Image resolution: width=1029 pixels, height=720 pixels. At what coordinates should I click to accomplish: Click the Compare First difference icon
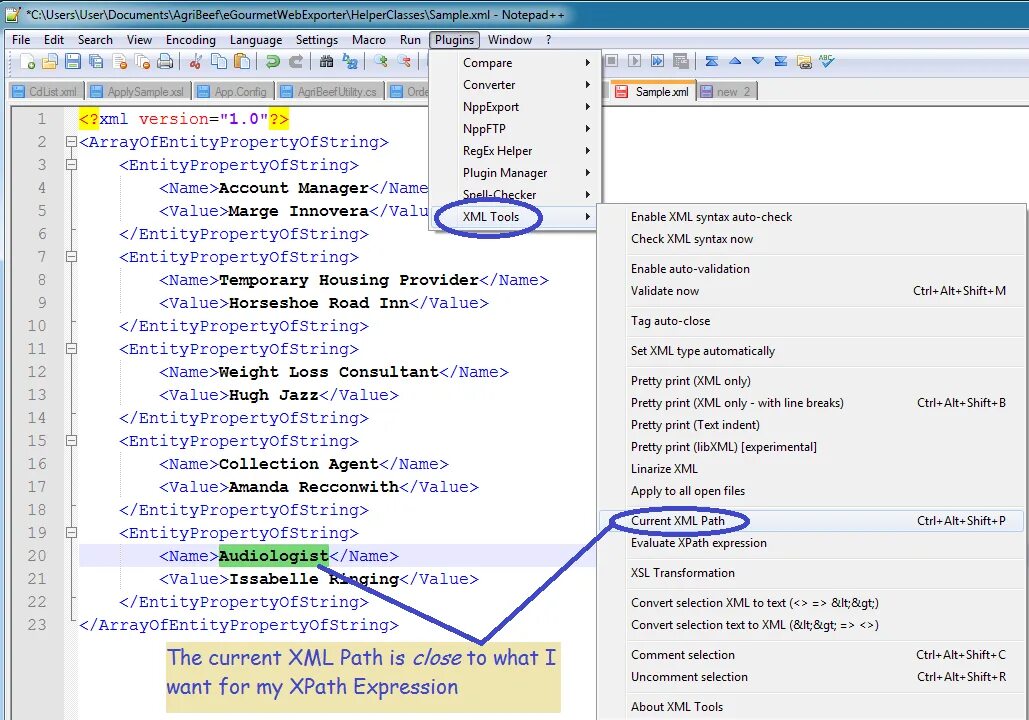click(711, 61)
